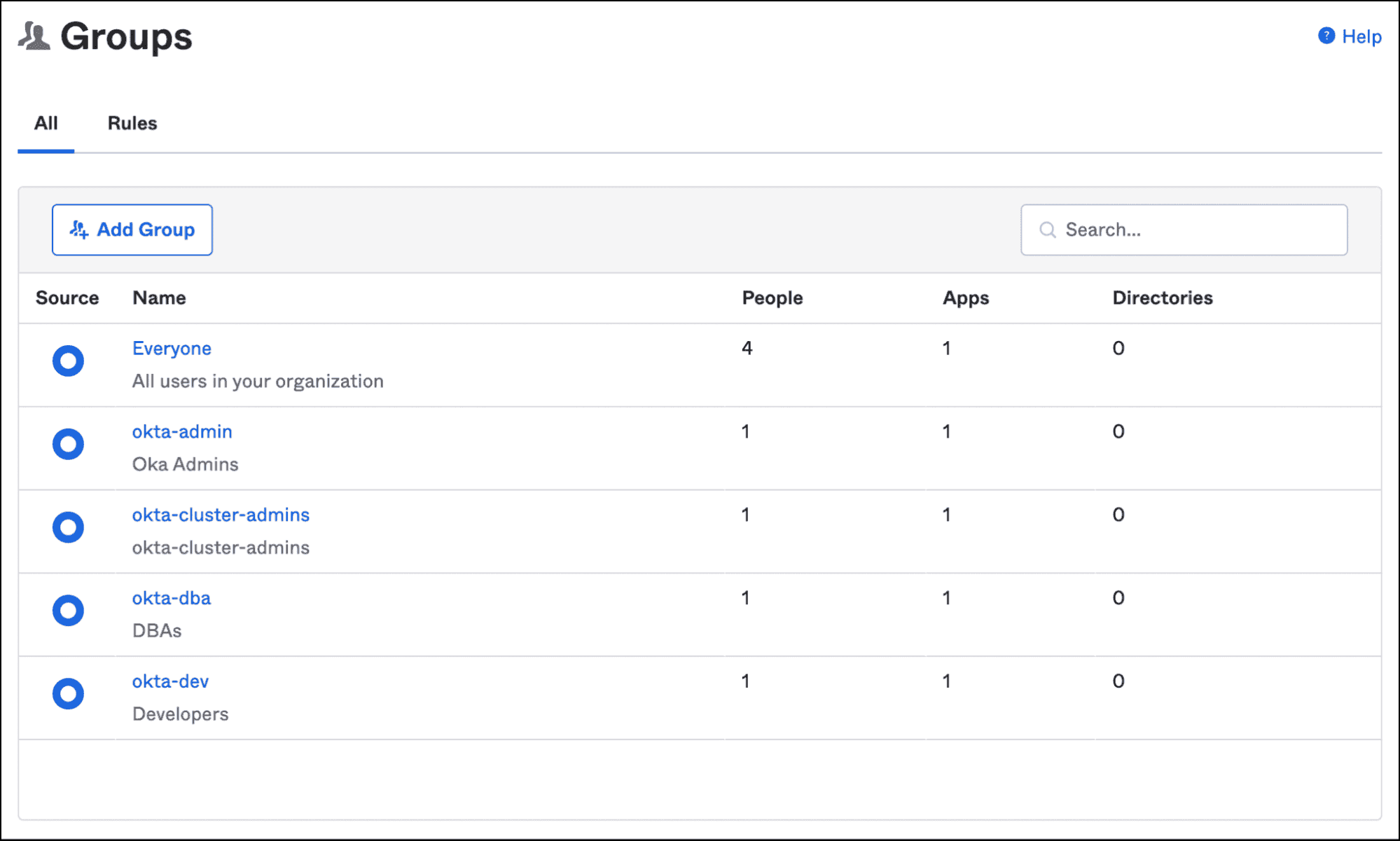The width and height of the screenshot is (1400, 841).
Task: Click the Okta source icon for Everyone
Action: (x=68, y=361)
